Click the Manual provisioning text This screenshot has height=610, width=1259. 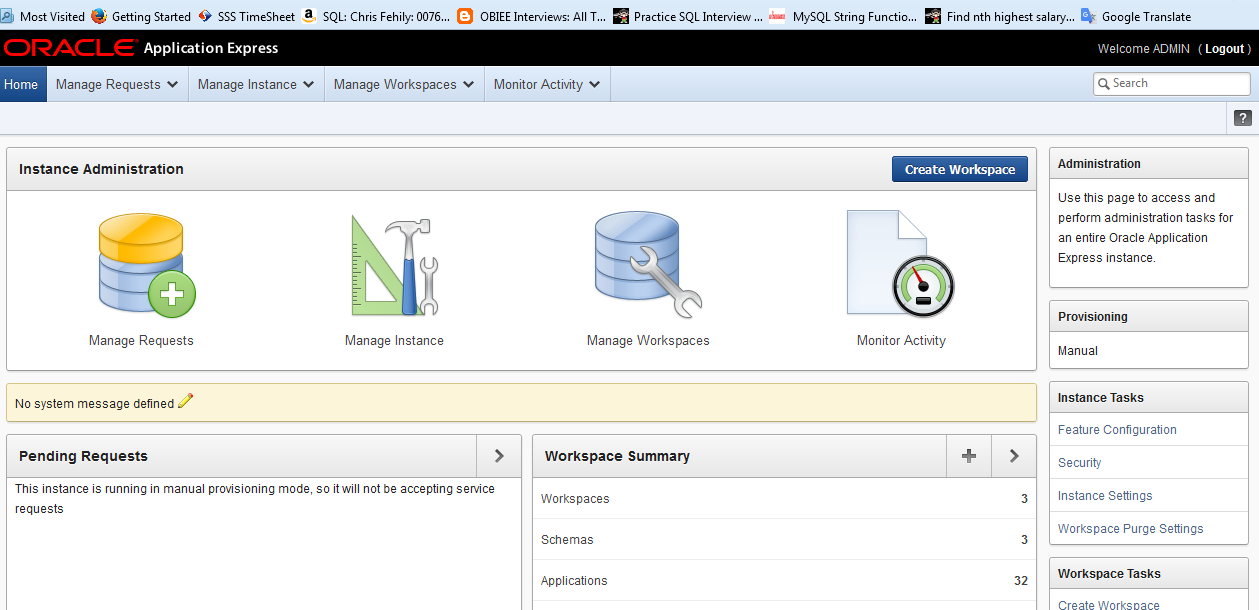[1078, 351]
